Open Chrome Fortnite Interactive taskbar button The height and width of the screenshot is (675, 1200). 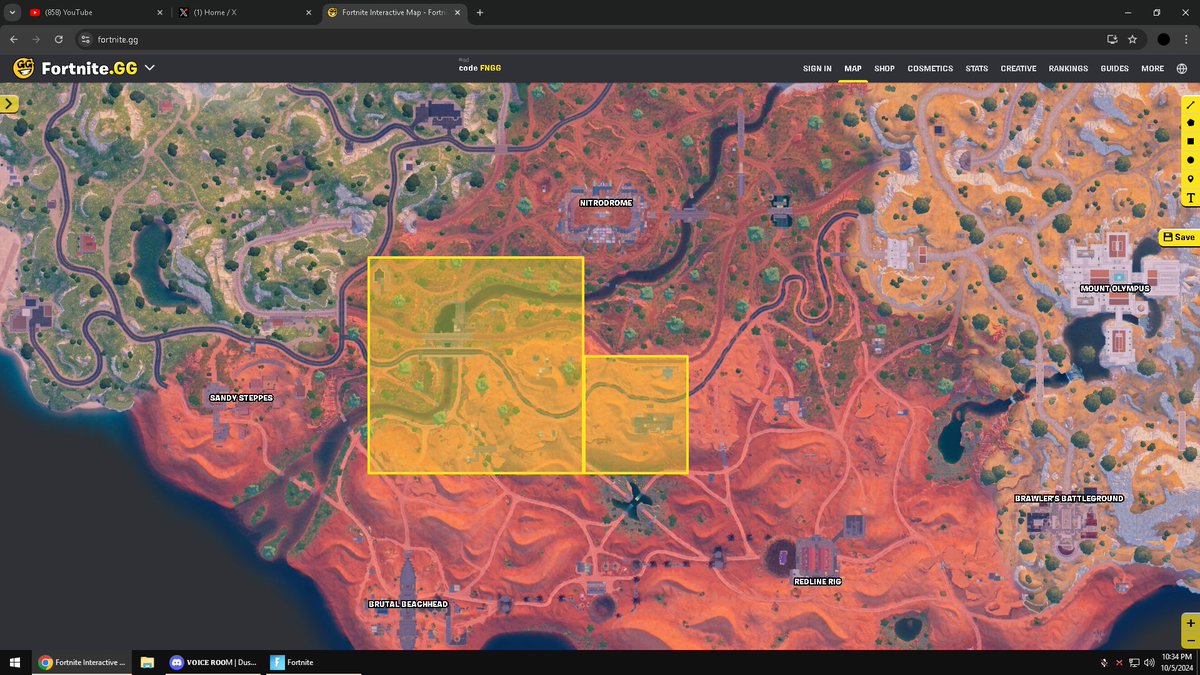coord(82,662)
